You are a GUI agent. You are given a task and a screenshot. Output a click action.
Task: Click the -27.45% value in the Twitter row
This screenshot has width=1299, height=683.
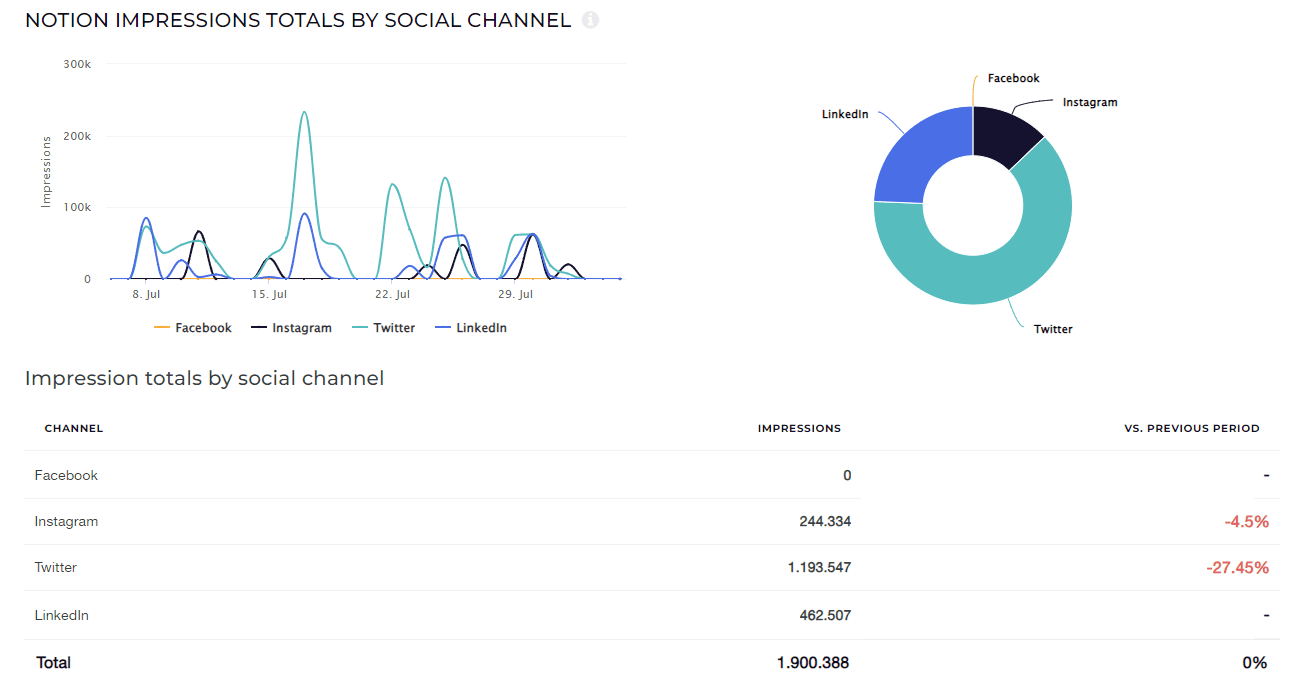(x=1237, y=568)
